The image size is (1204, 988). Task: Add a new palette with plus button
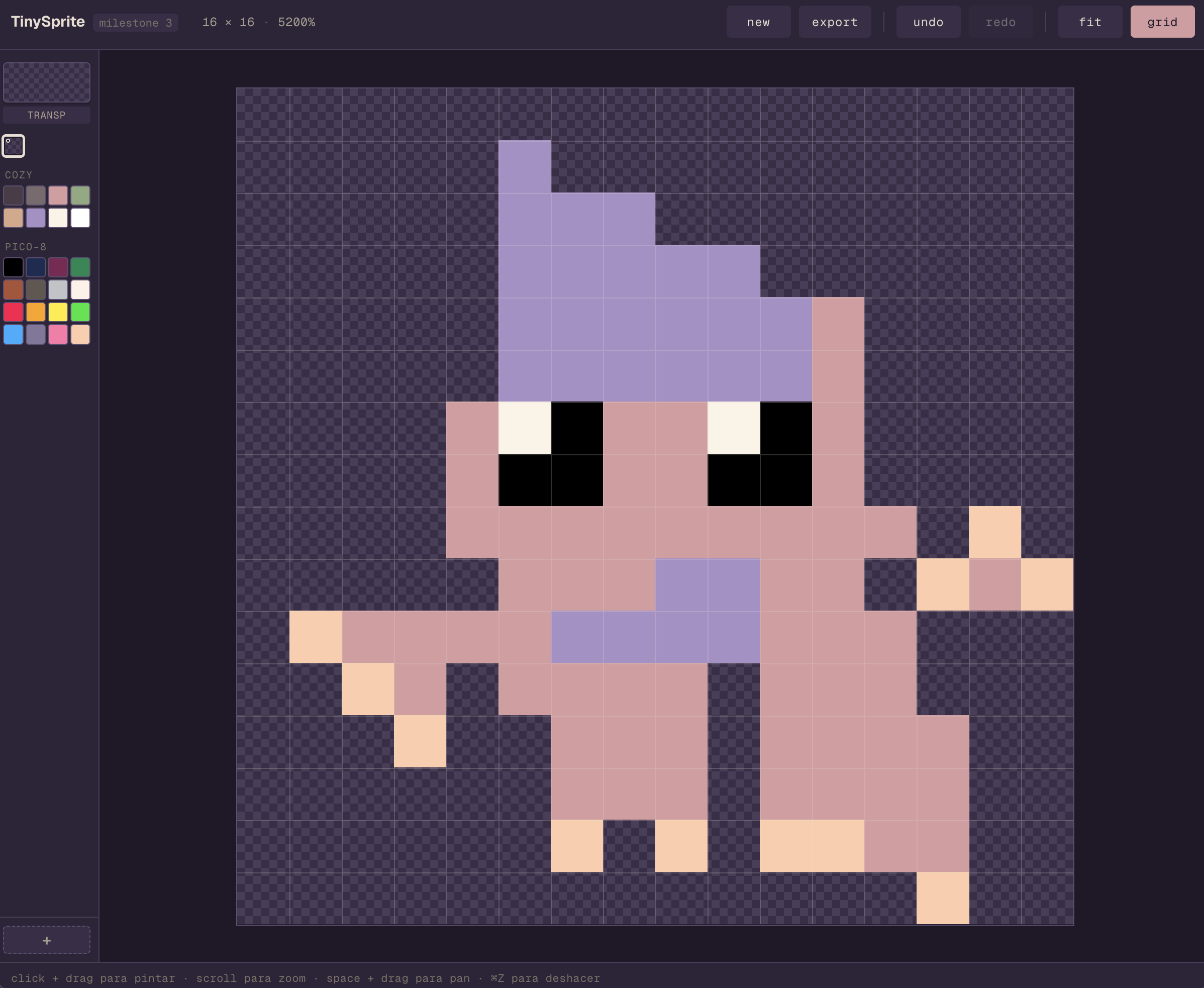pyautogui.click(x=47, y=940)
